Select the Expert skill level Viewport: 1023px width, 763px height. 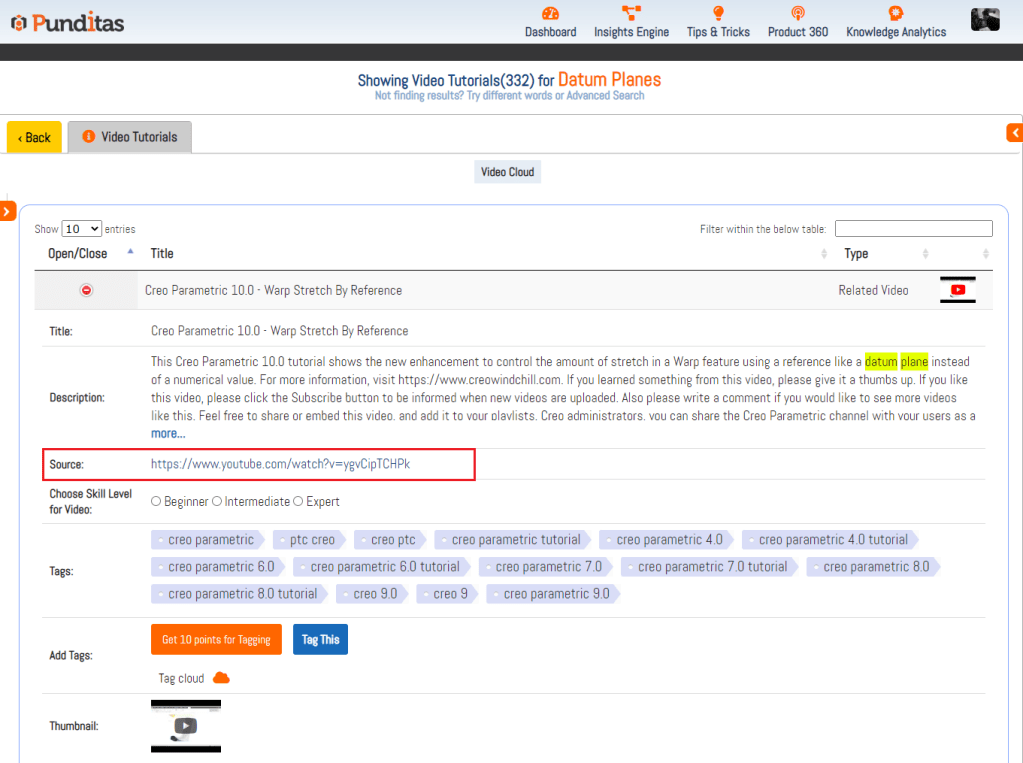(x=298, y=501)
